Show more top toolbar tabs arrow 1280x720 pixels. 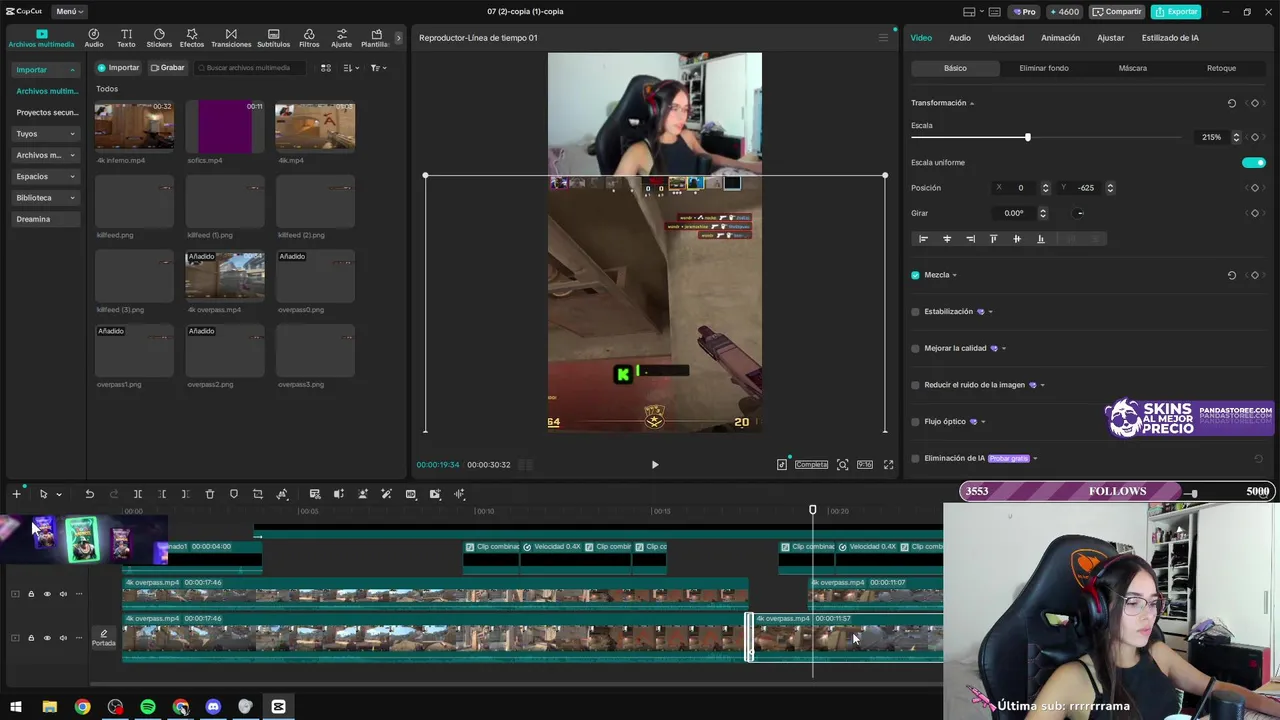[x=398, y=38]
